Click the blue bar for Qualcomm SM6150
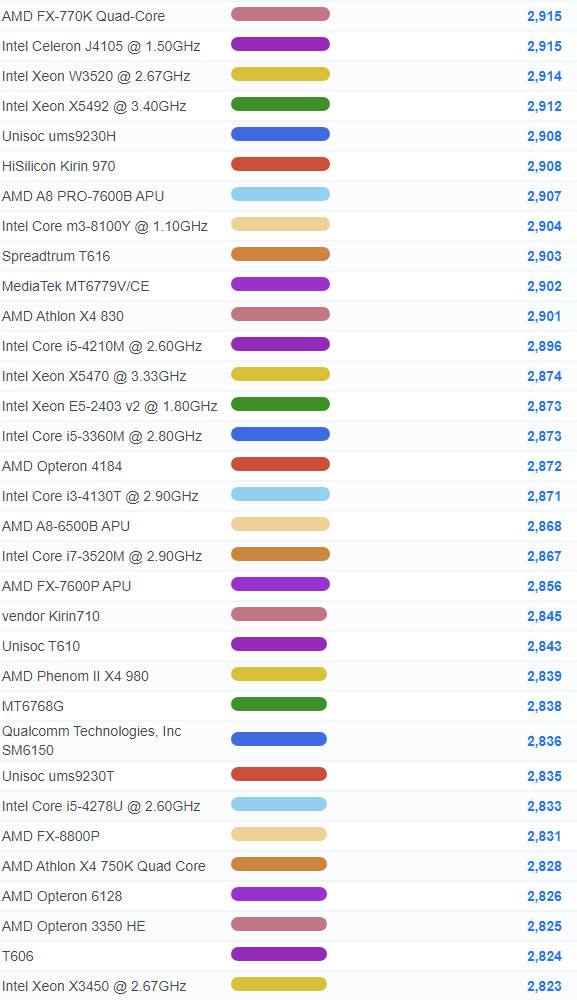The height and width of the screenshot is (1000, 577). (x=279, y=739)
